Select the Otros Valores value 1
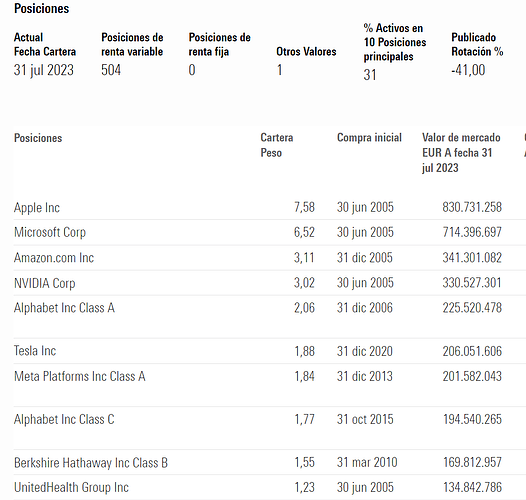Viewport: 526px width, 500px height. click(x=279, y=70)
